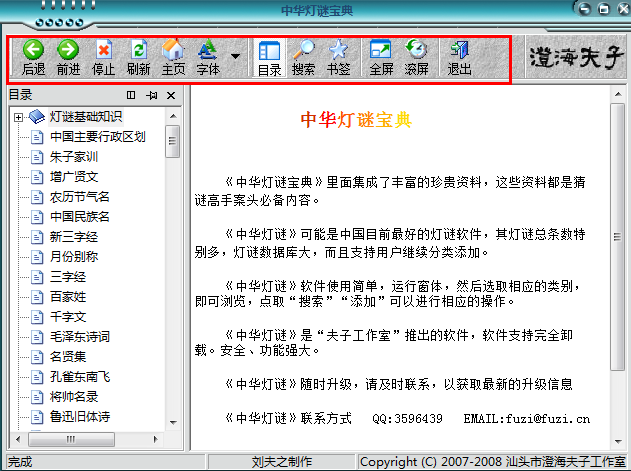Open 中国主要行政区划 in the tree
Viewport: 631px width, 471px height.
[x=97, y=137]
